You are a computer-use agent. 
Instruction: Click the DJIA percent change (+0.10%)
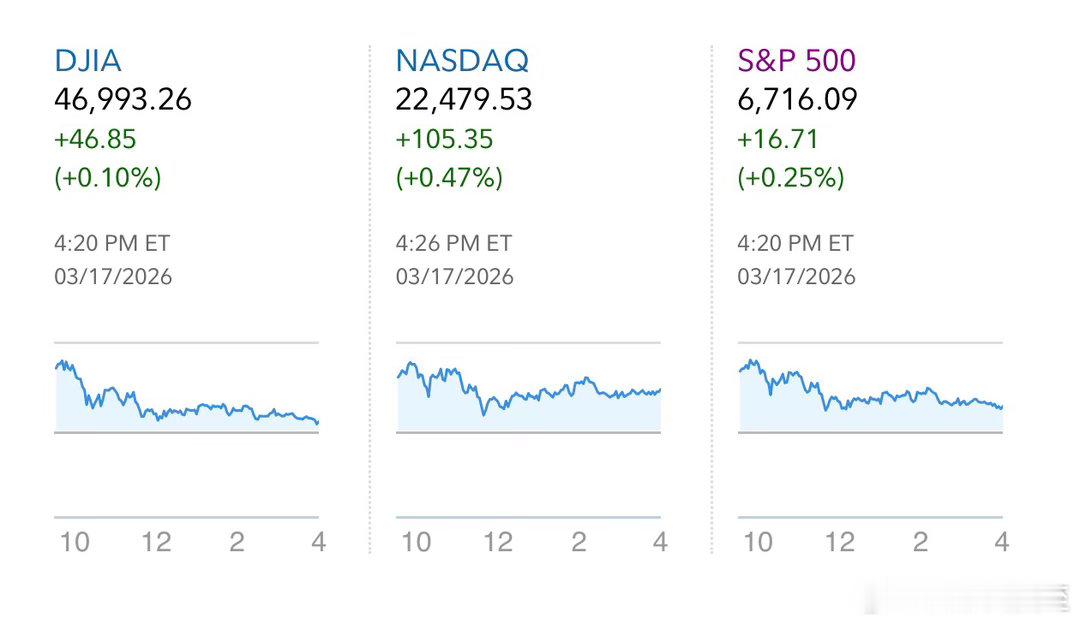[108, 178]
